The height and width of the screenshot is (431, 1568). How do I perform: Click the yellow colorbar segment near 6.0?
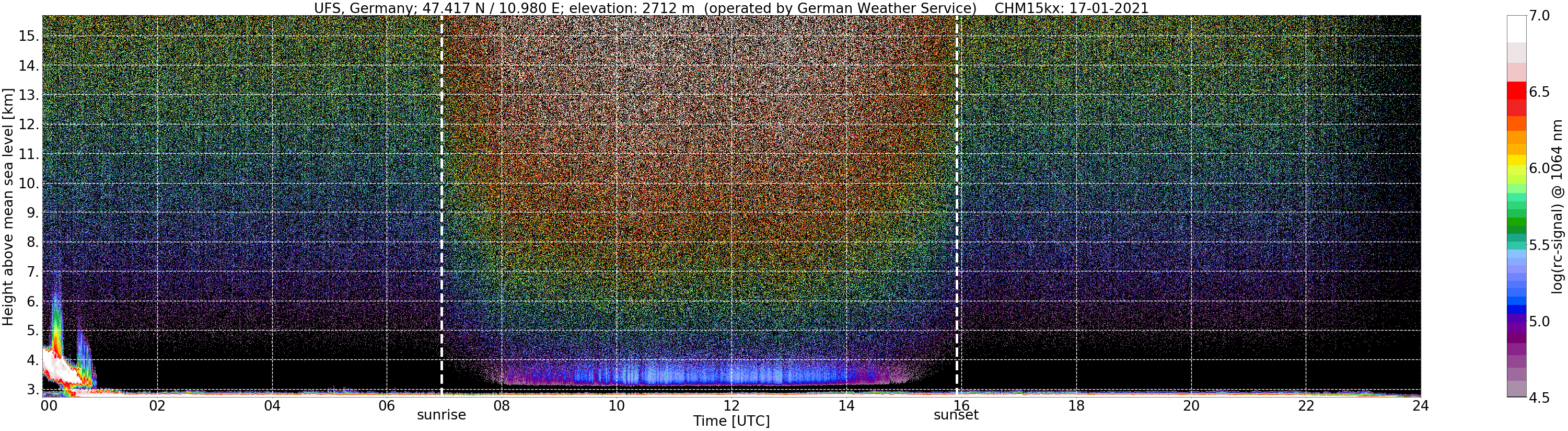[x=1517, y=161]
